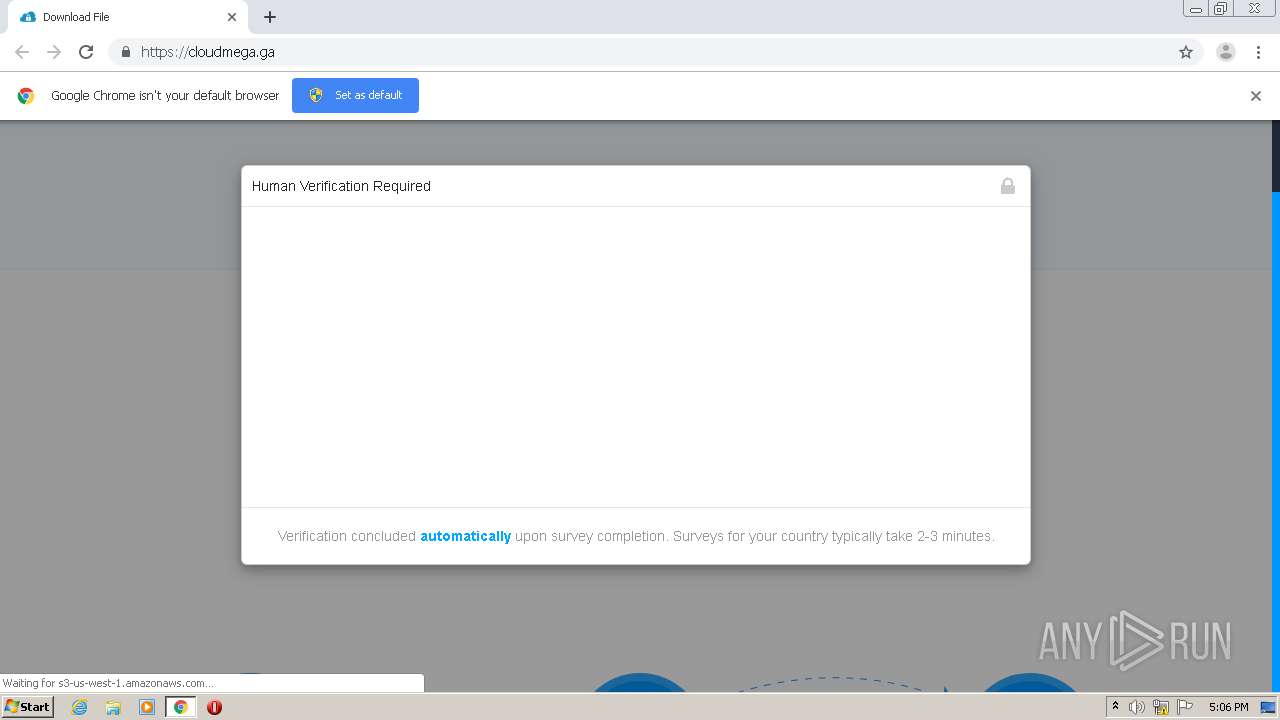
Task: Select Chrome taskbar button
Action: (180, 707)
